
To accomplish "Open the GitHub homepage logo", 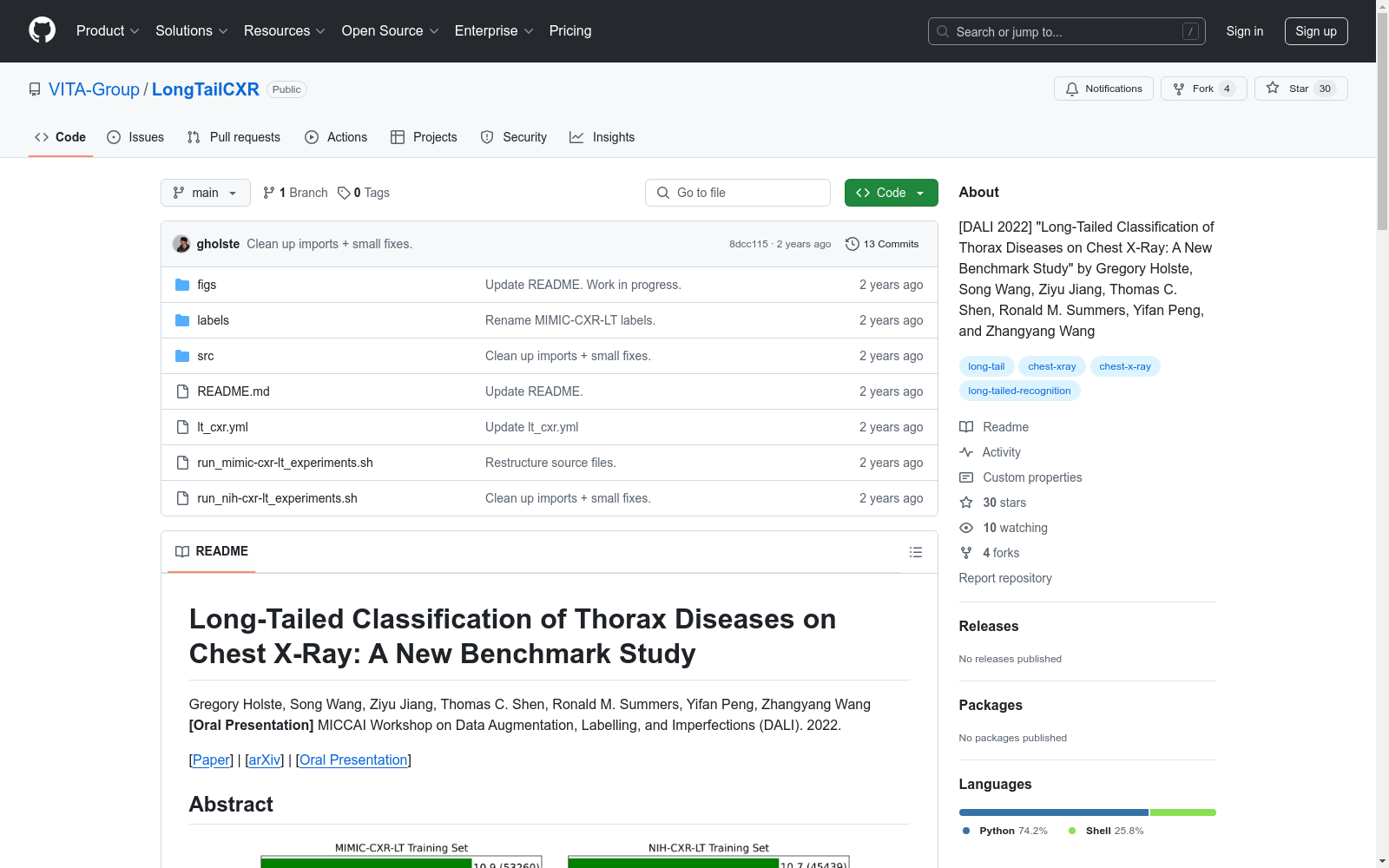I will point(42,30).
